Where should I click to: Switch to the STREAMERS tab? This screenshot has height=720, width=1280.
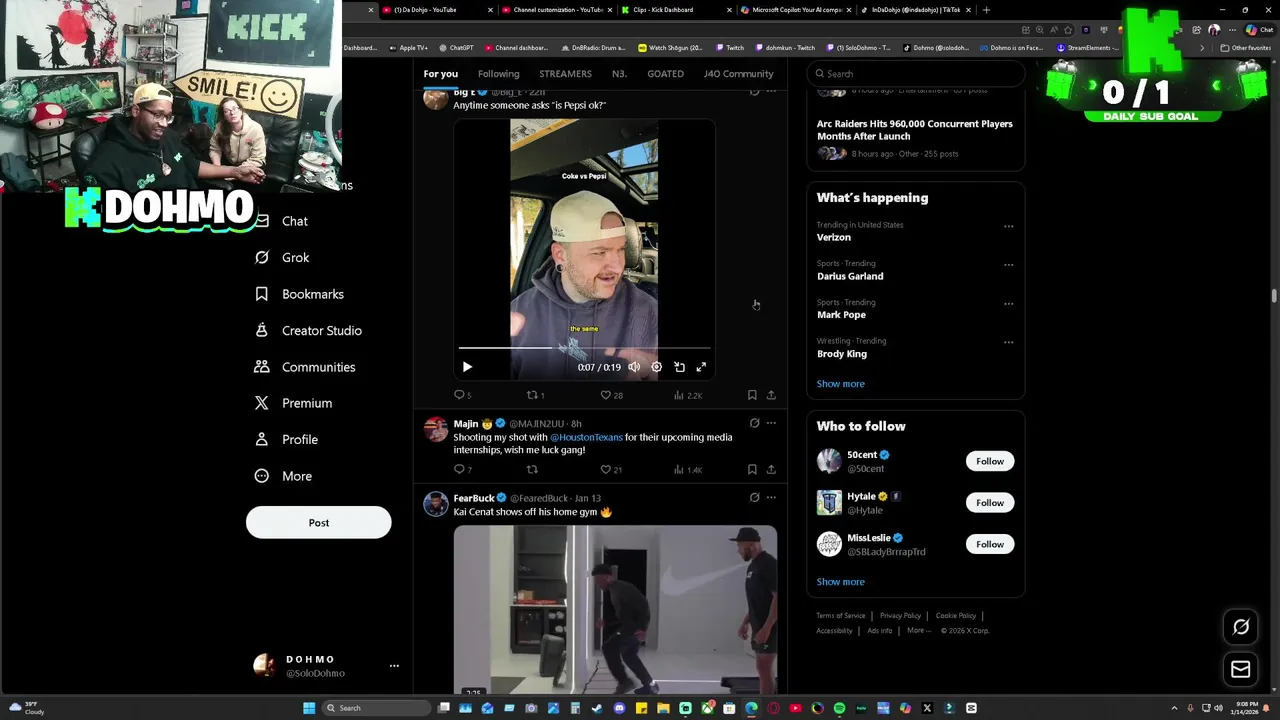pyautogui.click(x=565, y=73)
